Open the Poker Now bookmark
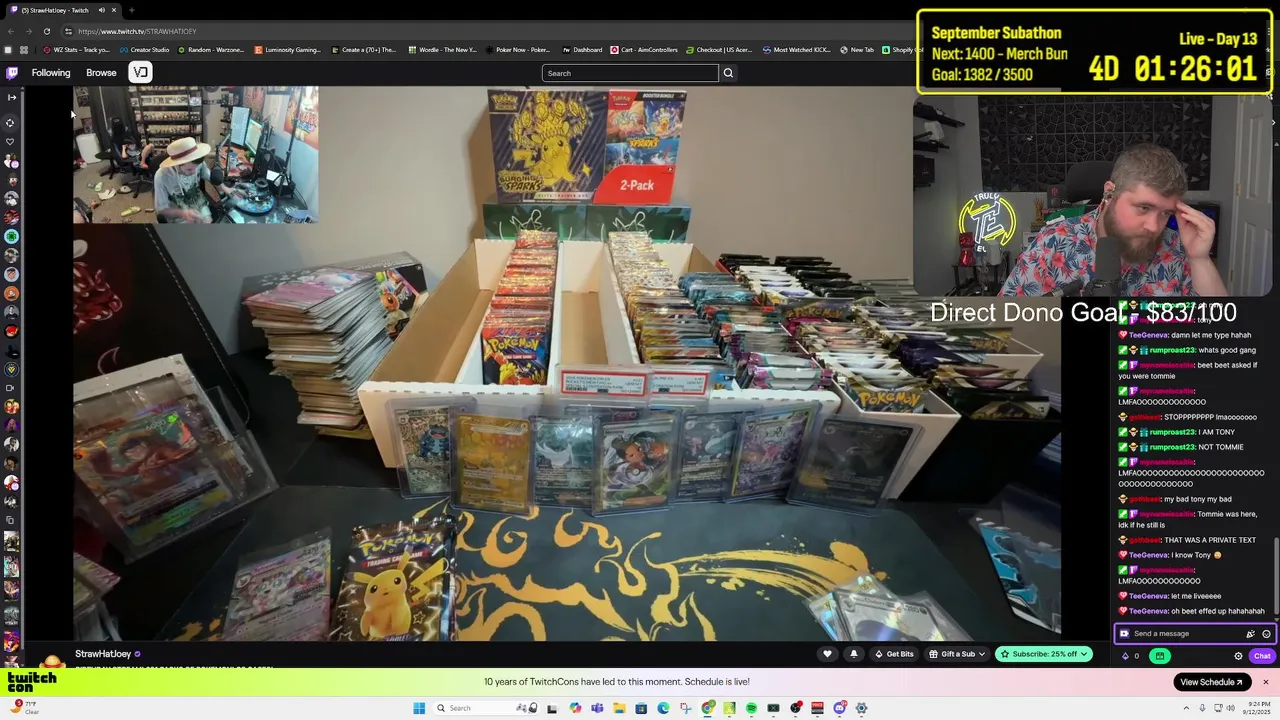Viewport: 1280px width, 720px height. pos(518,50)
